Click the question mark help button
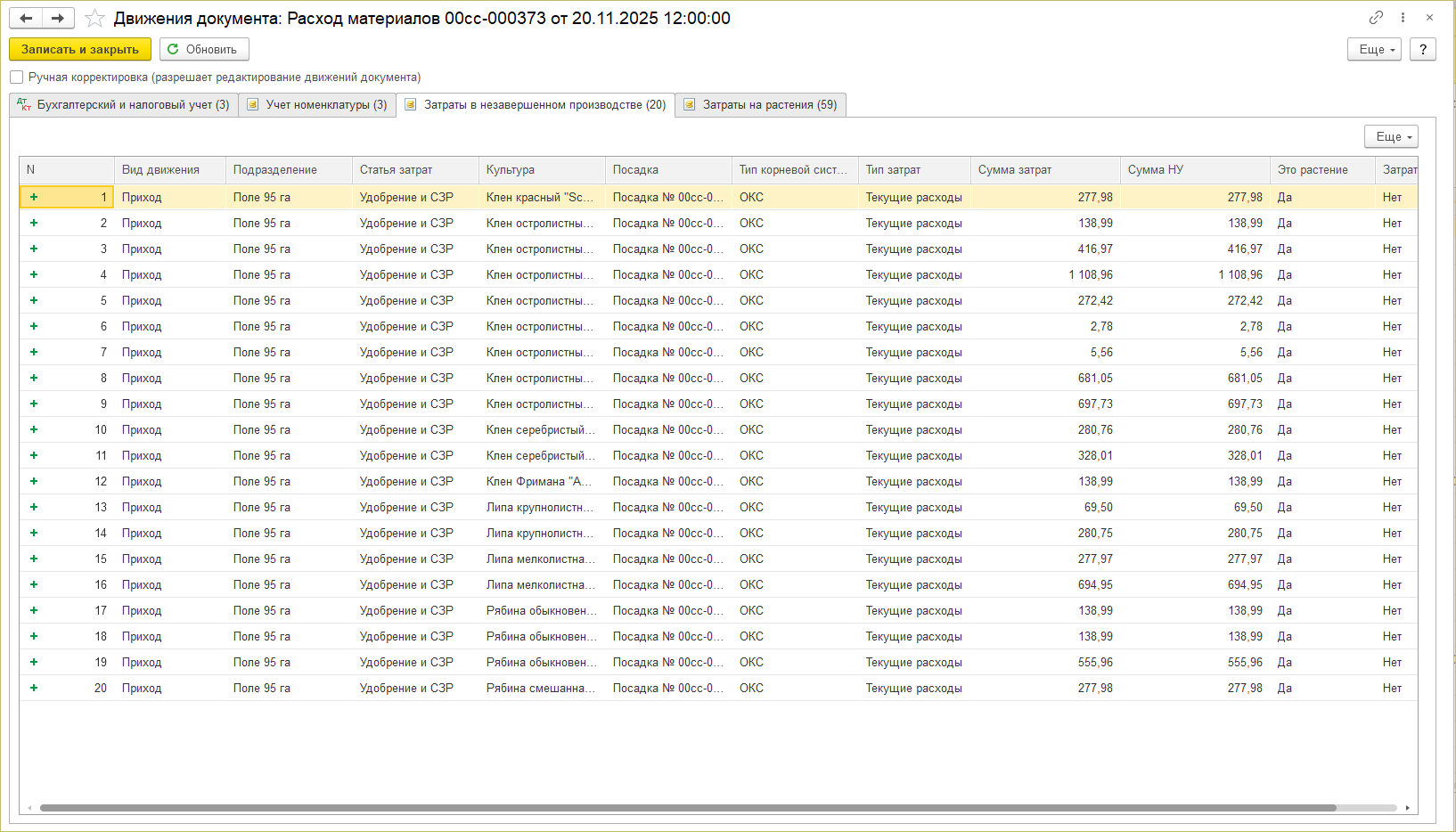Viewport: 1456px width, 832px height. point(1423,50)
